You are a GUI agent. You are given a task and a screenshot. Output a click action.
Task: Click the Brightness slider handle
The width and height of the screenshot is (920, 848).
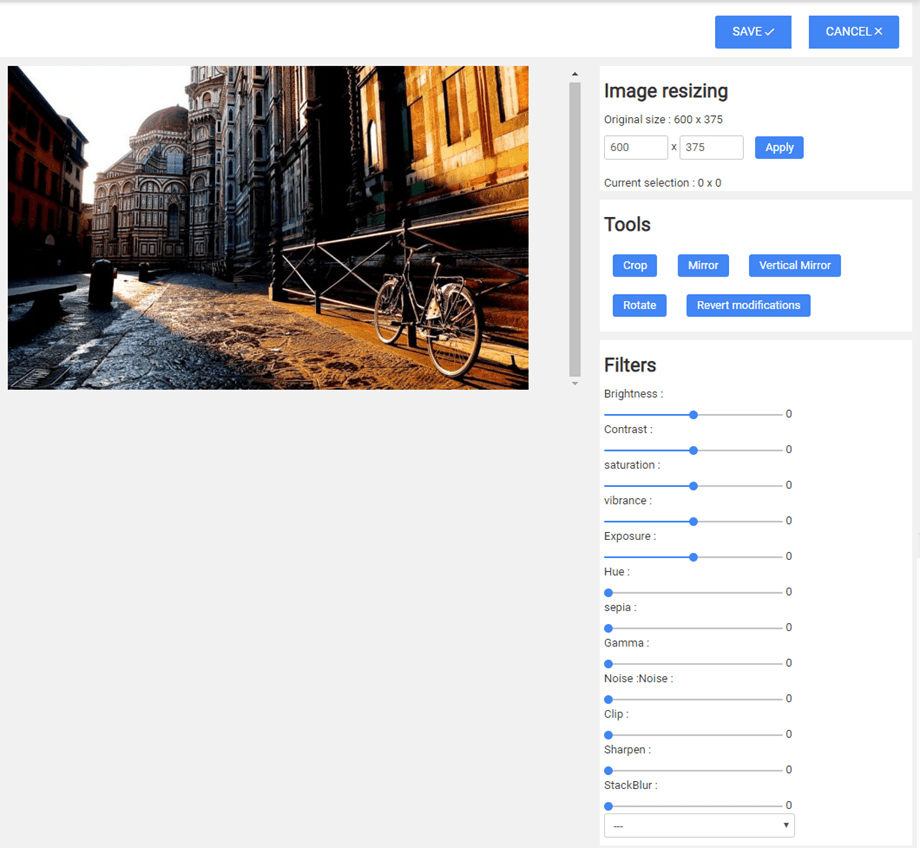point(693,414)
